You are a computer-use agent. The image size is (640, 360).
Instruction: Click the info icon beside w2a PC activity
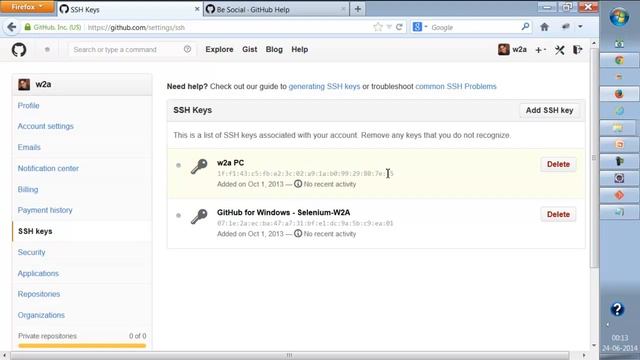tap(298, 184)
